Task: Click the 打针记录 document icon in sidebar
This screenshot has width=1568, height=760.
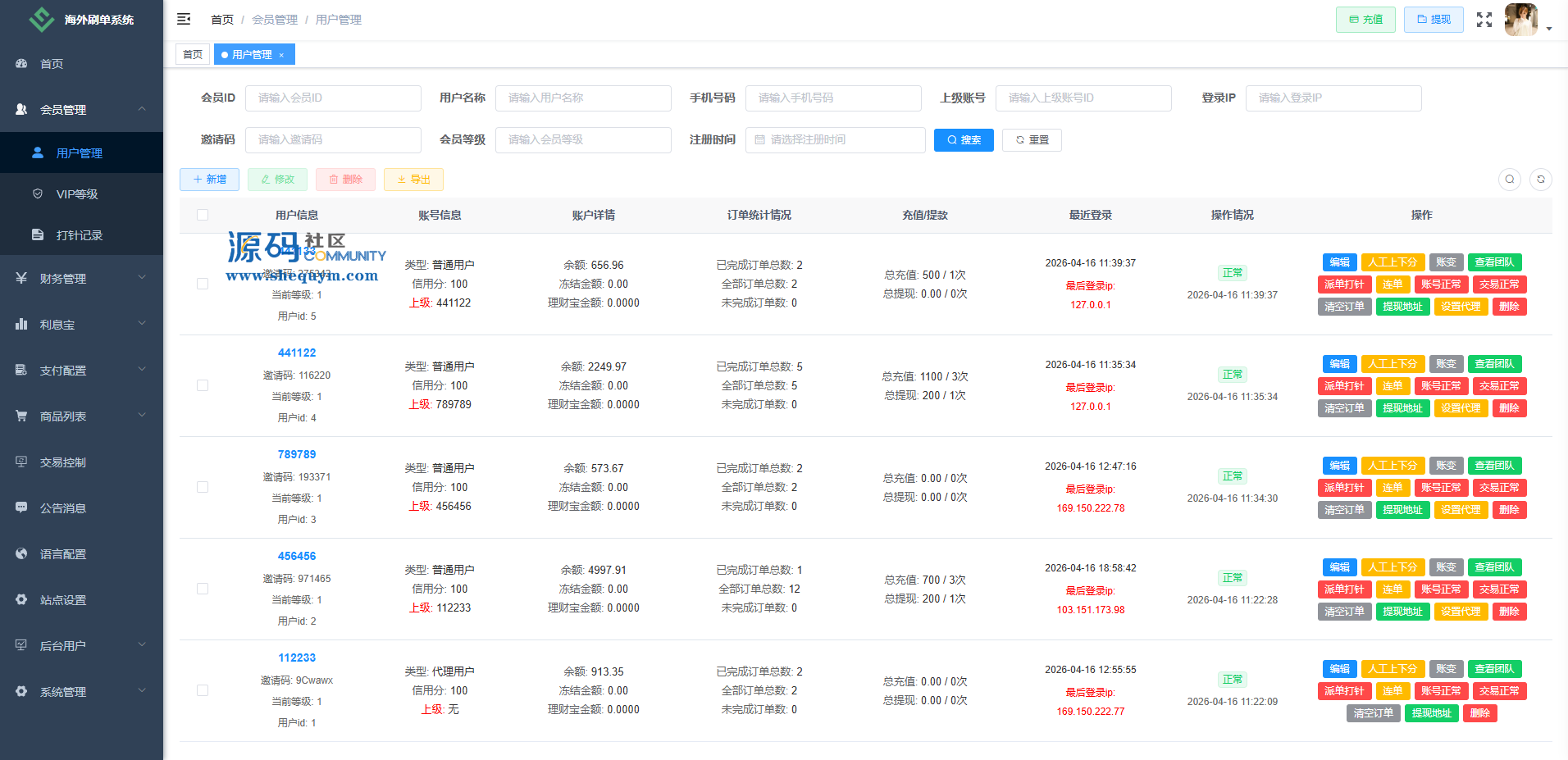Action: click(x=38, y=235)
